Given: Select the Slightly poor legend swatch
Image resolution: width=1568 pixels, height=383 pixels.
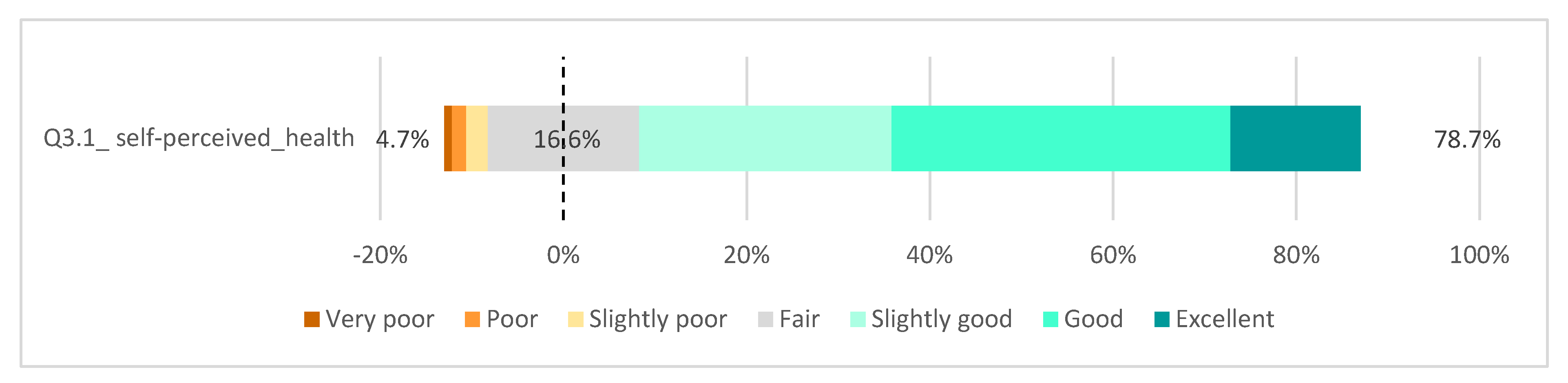Looking at the screenshot, I should [x=575, y=319].
